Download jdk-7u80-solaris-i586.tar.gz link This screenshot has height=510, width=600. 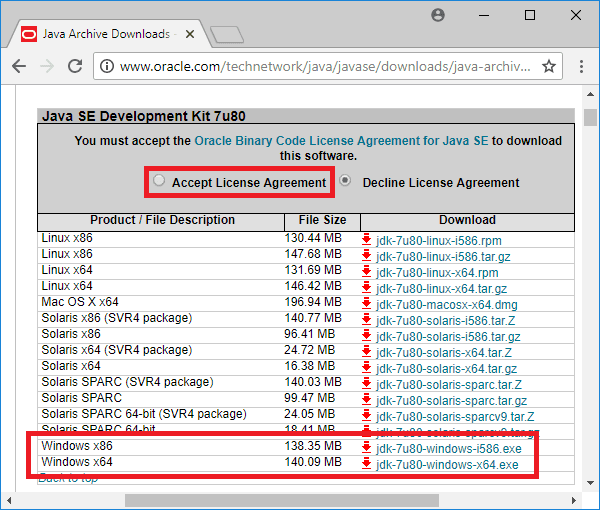448,337
